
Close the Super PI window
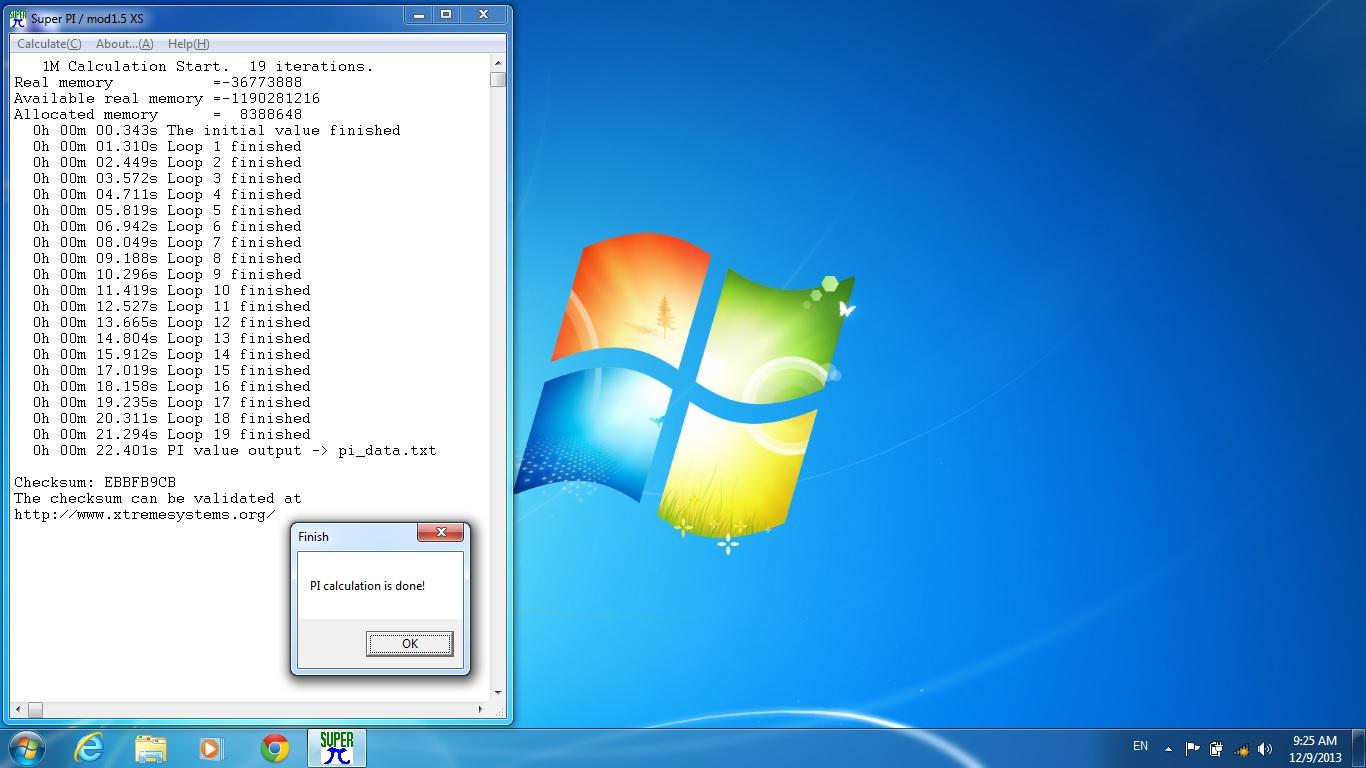484,14
